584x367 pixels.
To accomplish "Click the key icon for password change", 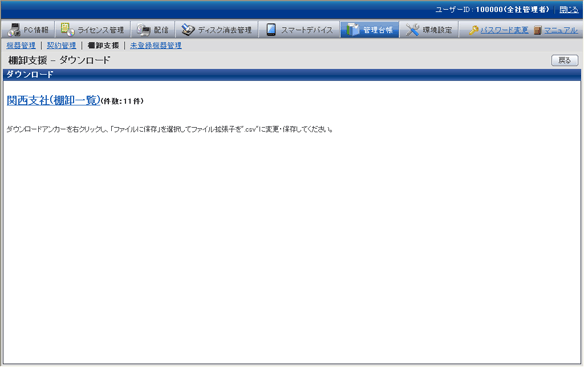I will pyautogui.click(x=474, y=30).
